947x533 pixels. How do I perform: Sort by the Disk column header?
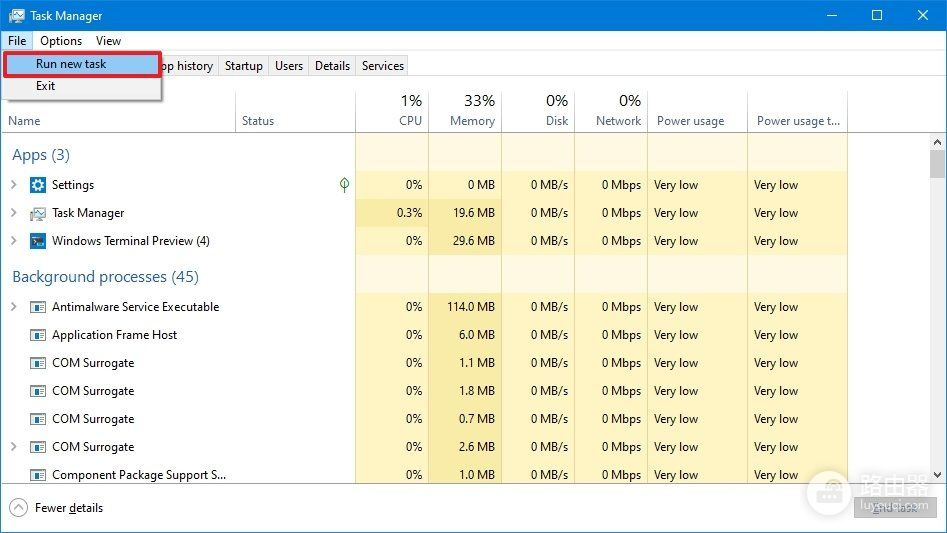coord(538,112)
